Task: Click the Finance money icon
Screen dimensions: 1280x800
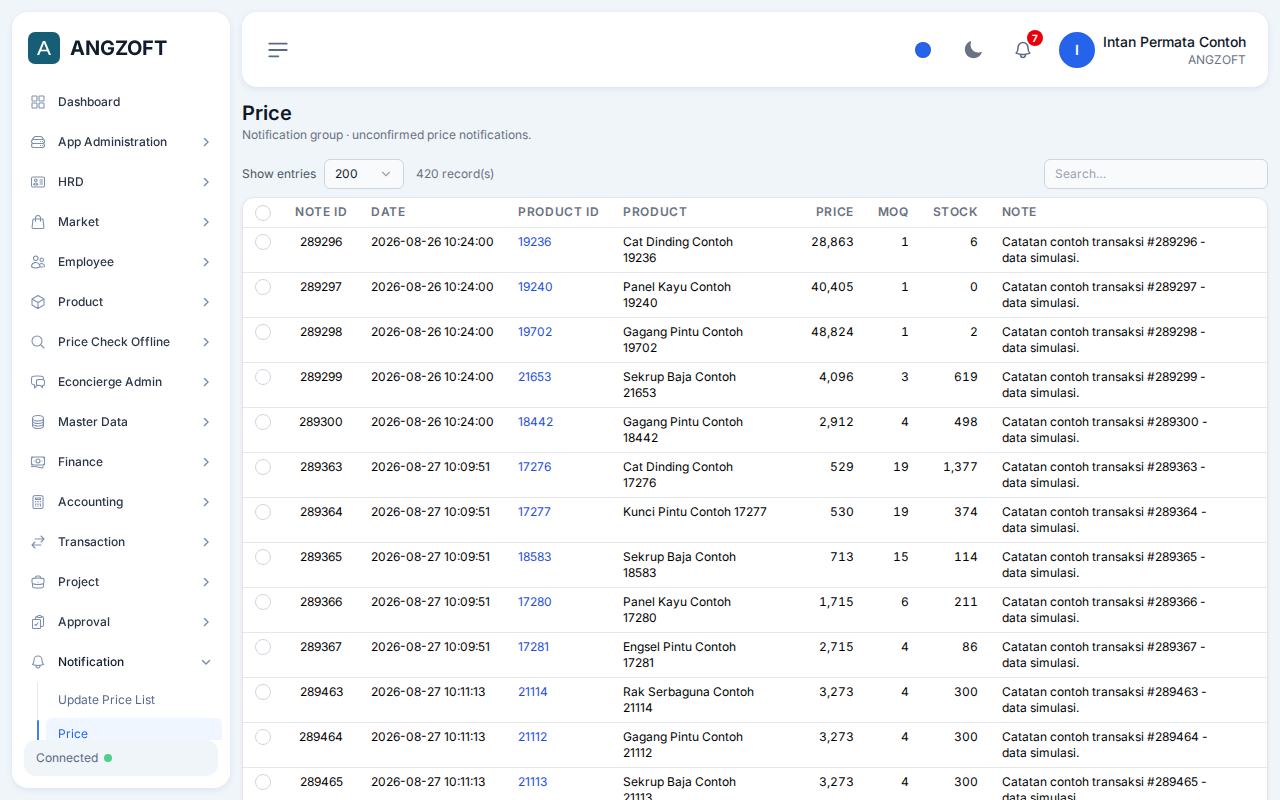Action: (x=38, y=462)
